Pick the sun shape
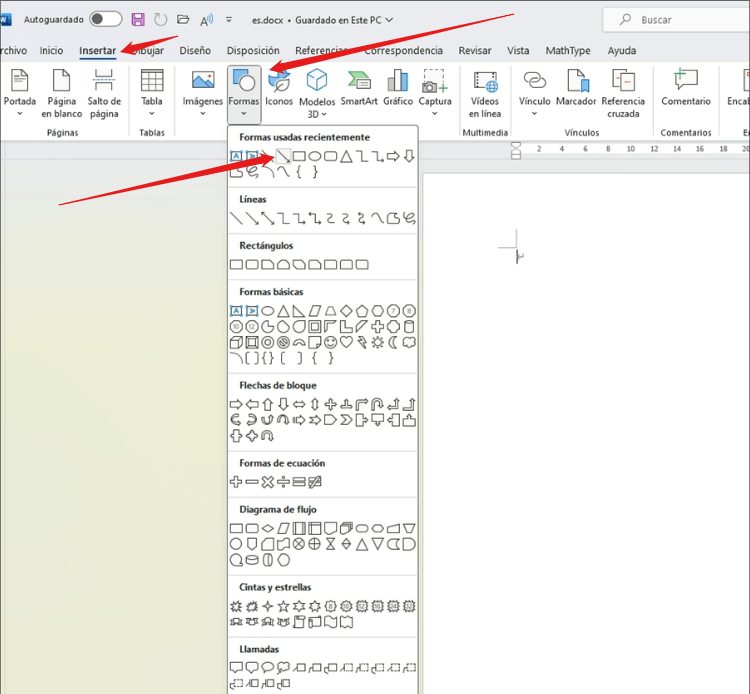The width and height of the screenshot is (750, 694). click(378, 342)
